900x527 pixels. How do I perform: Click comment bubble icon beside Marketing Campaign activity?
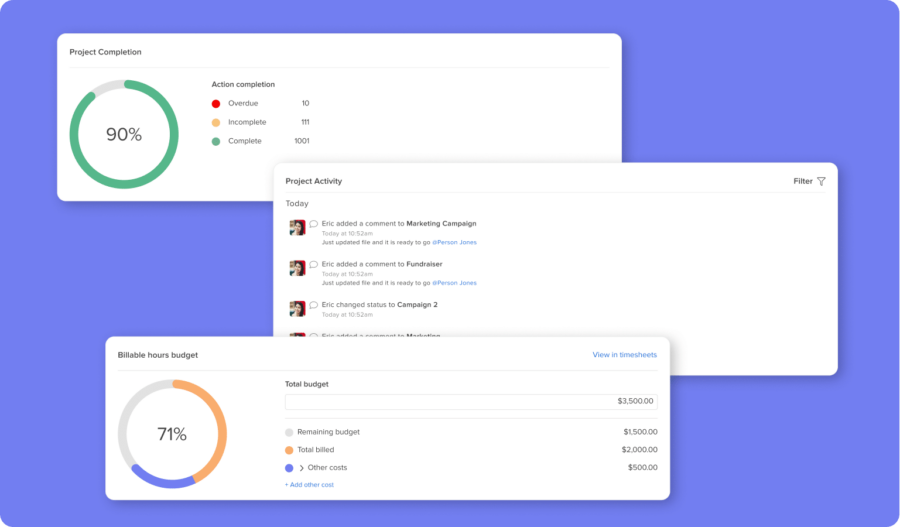point(313,224)
